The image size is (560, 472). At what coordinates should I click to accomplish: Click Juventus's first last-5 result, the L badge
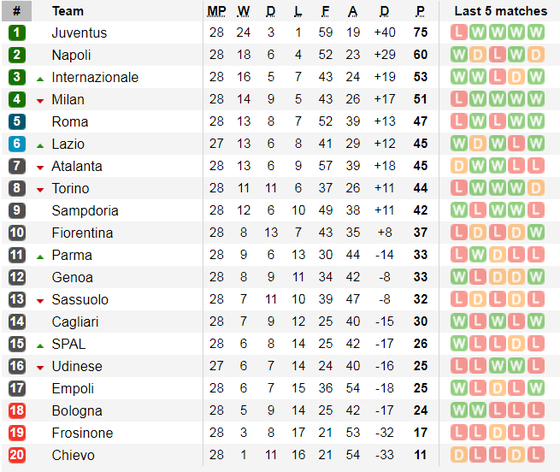pyautogui.click(x=459, y=32)
